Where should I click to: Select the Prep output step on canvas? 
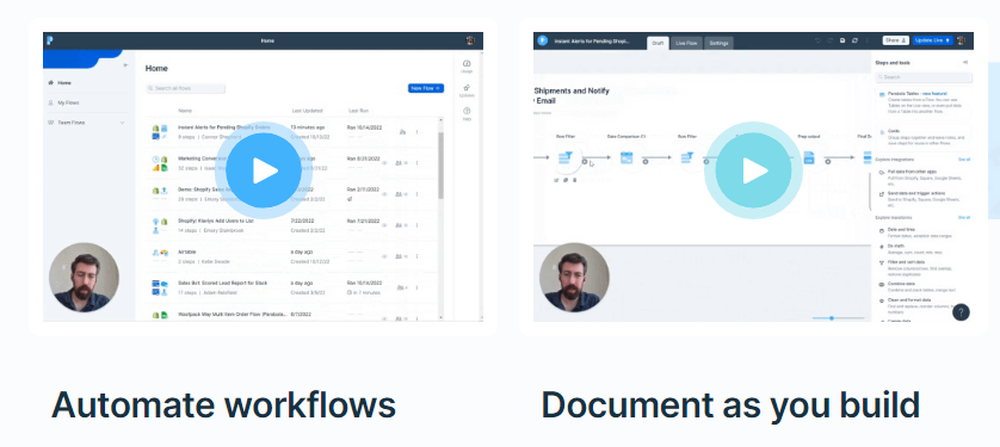[x=809, y=158]
